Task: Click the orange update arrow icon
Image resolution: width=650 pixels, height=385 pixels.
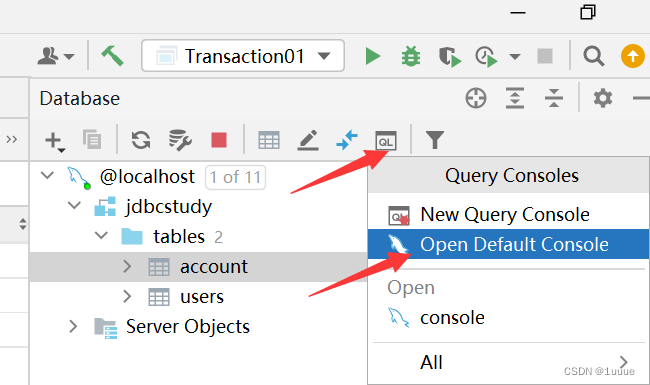Action: click(633, 56)
